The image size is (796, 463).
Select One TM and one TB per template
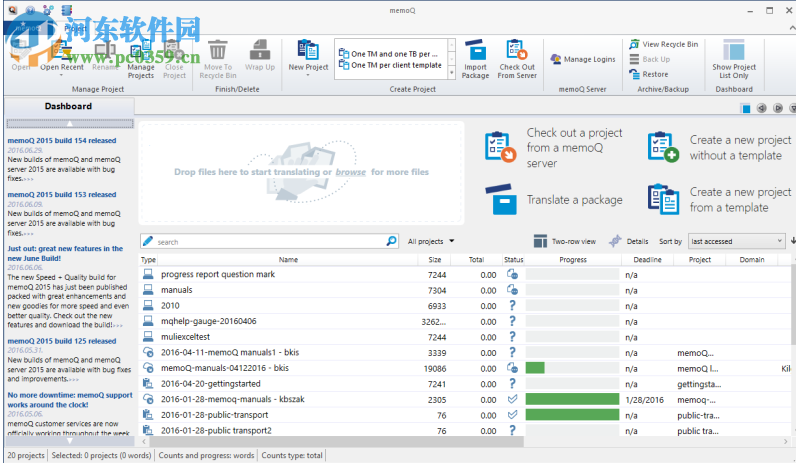pyautogui.click(x=389, y=54)
